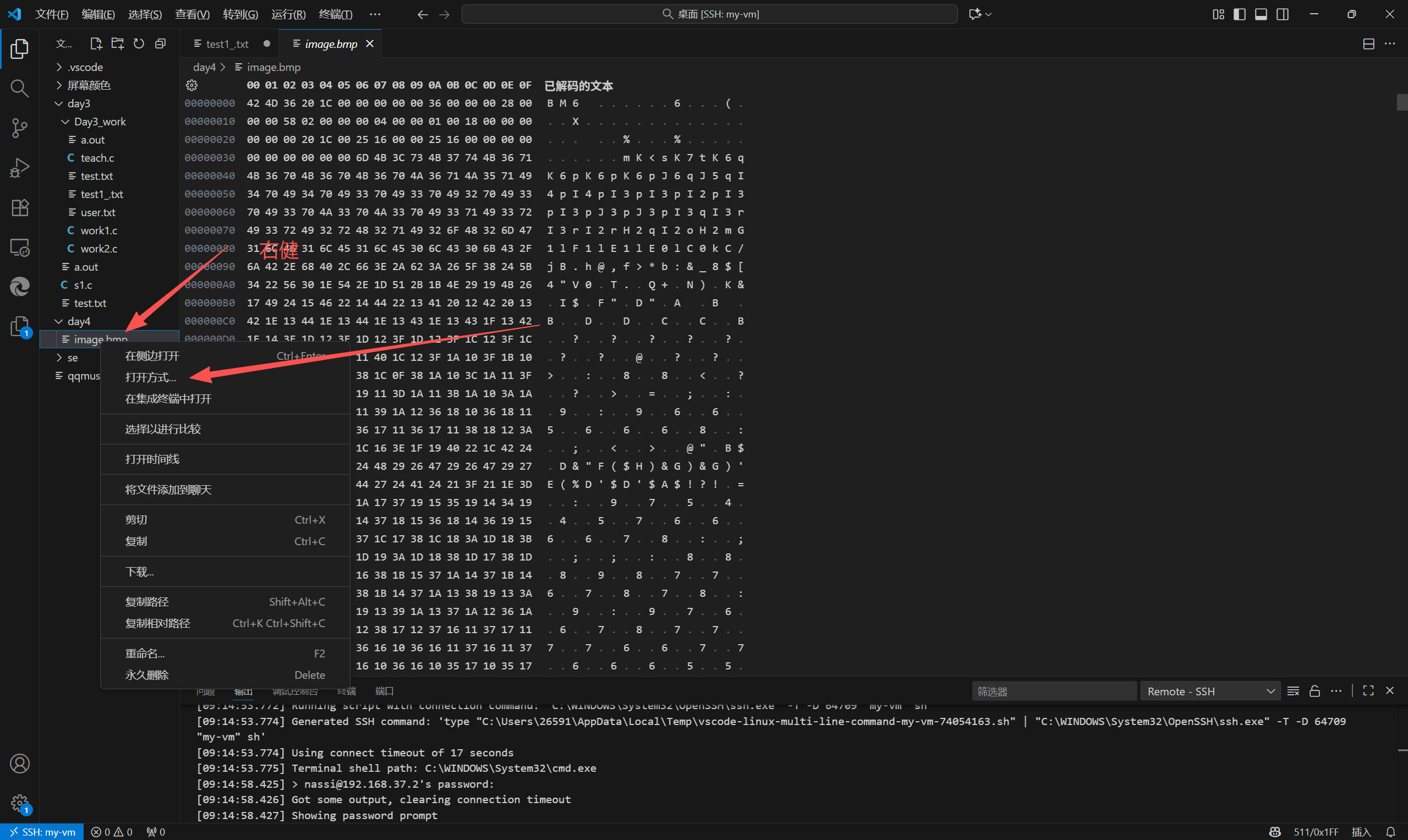1408x840 pixels.
Task: Open the Search view in activity bar
Action: click(x=19, y=89)
